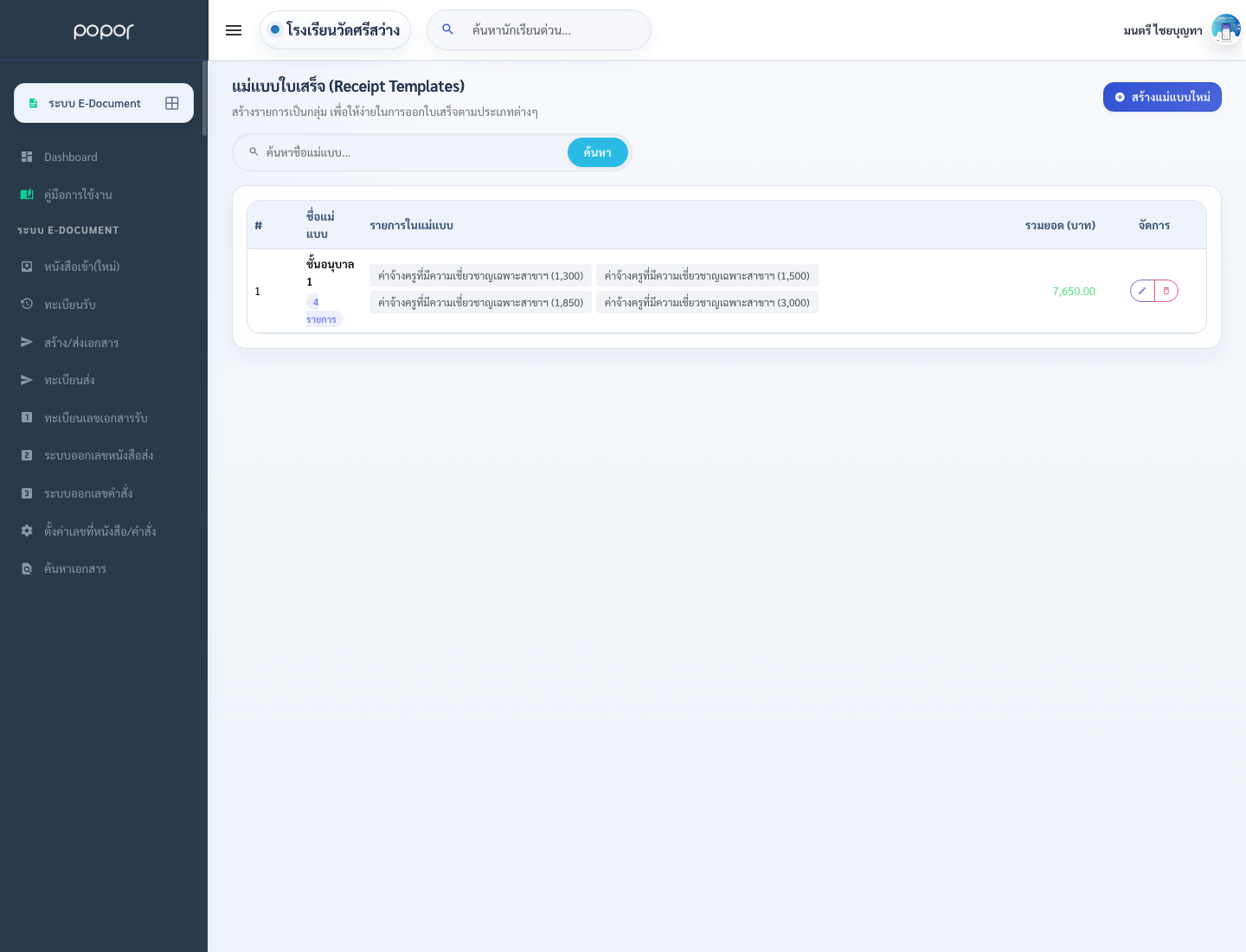This screenshot has width=1246, height=952.
Task: Click the สร้าง/ส่งเอกสาร send icon
Action: pyautogui.click(x=27, y=342)
